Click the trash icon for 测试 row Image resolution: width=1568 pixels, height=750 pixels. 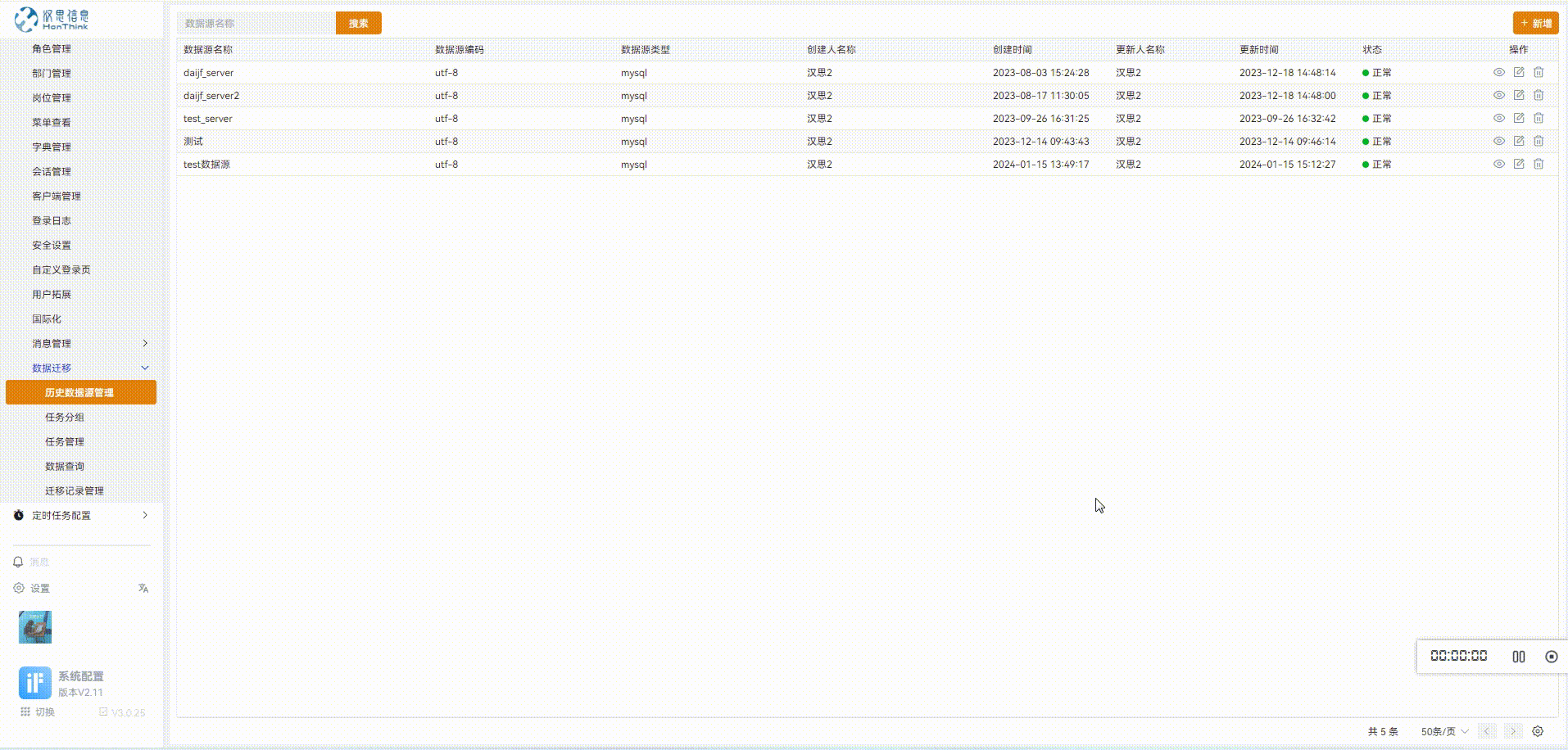point(1538,141)
